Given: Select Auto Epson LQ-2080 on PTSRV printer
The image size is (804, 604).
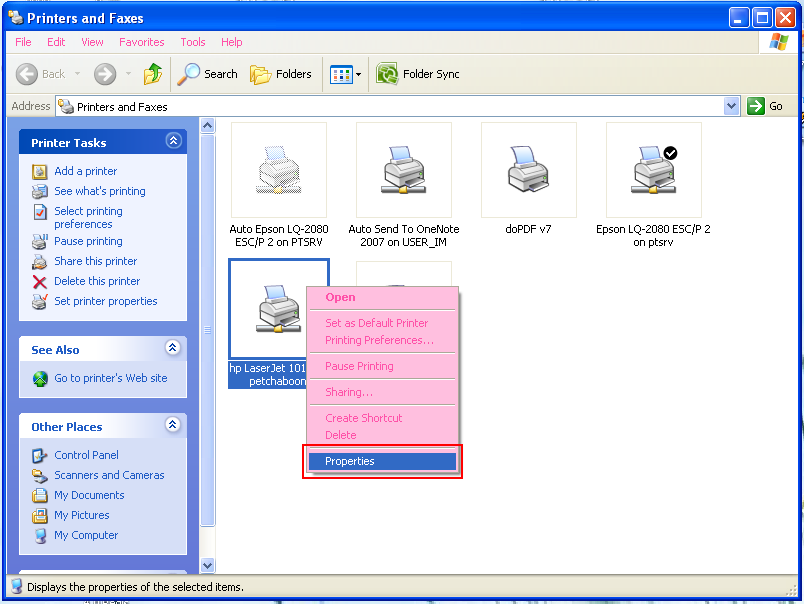Looking at the screenshot, I should coord(278,170).
